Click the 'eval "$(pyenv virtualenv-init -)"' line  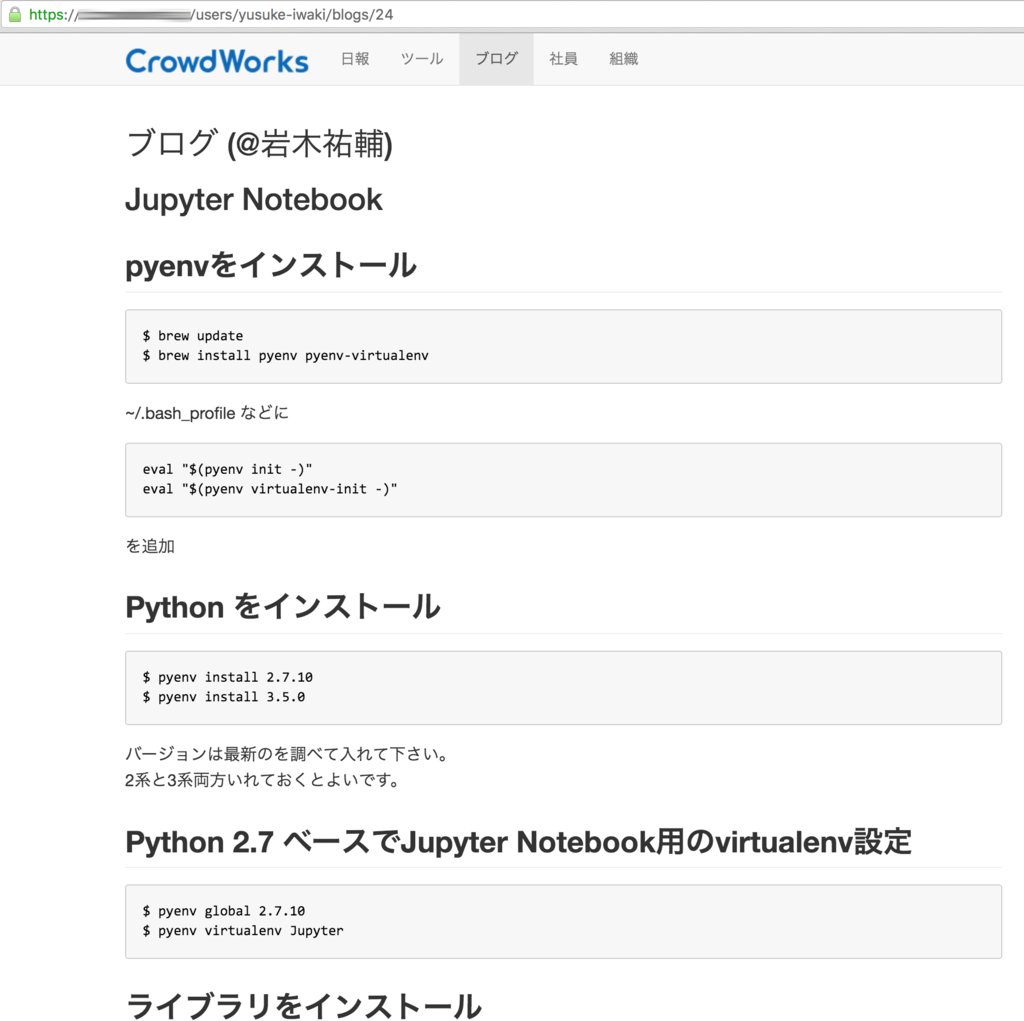pyautogui.click(x=270, y=489)
